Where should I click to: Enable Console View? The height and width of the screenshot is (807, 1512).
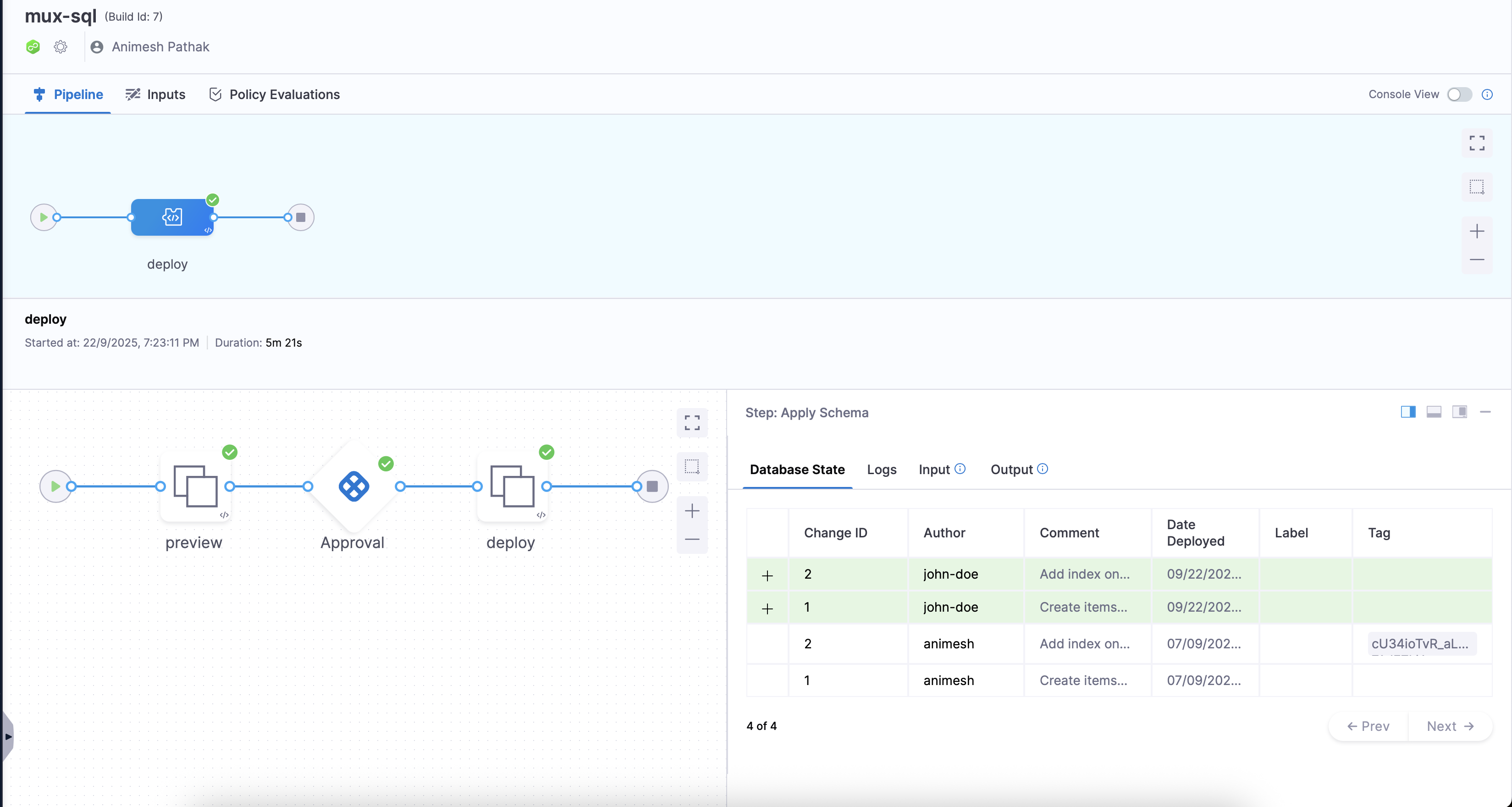click(x=1459, y=94)
